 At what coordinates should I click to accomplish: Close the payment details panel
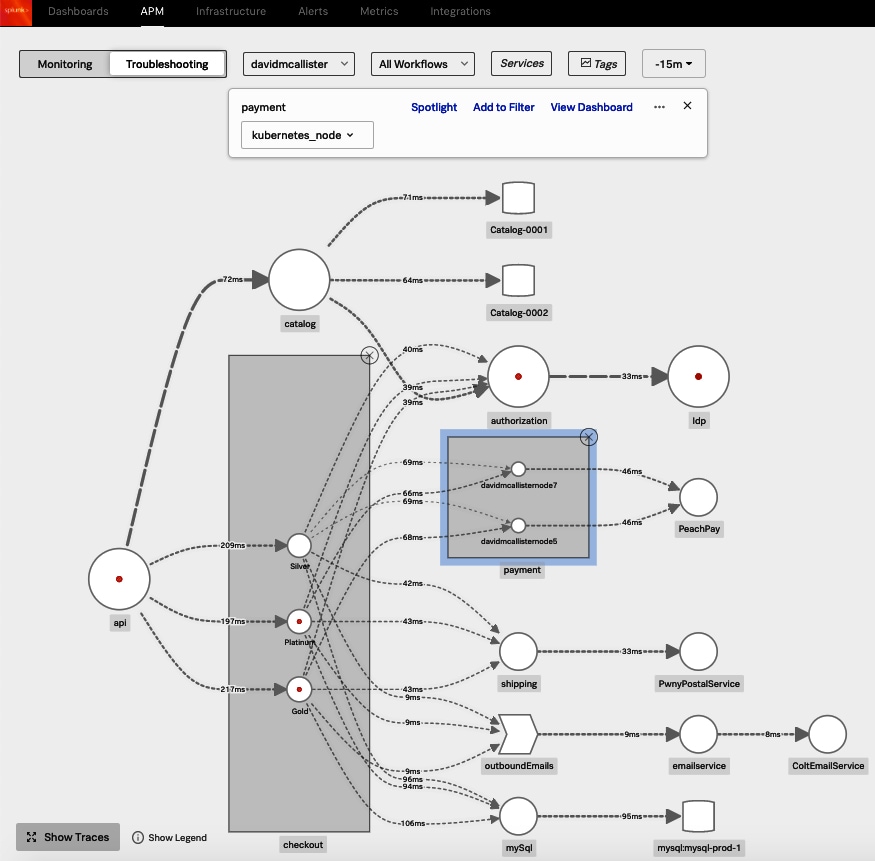click(x=688, y=105)
